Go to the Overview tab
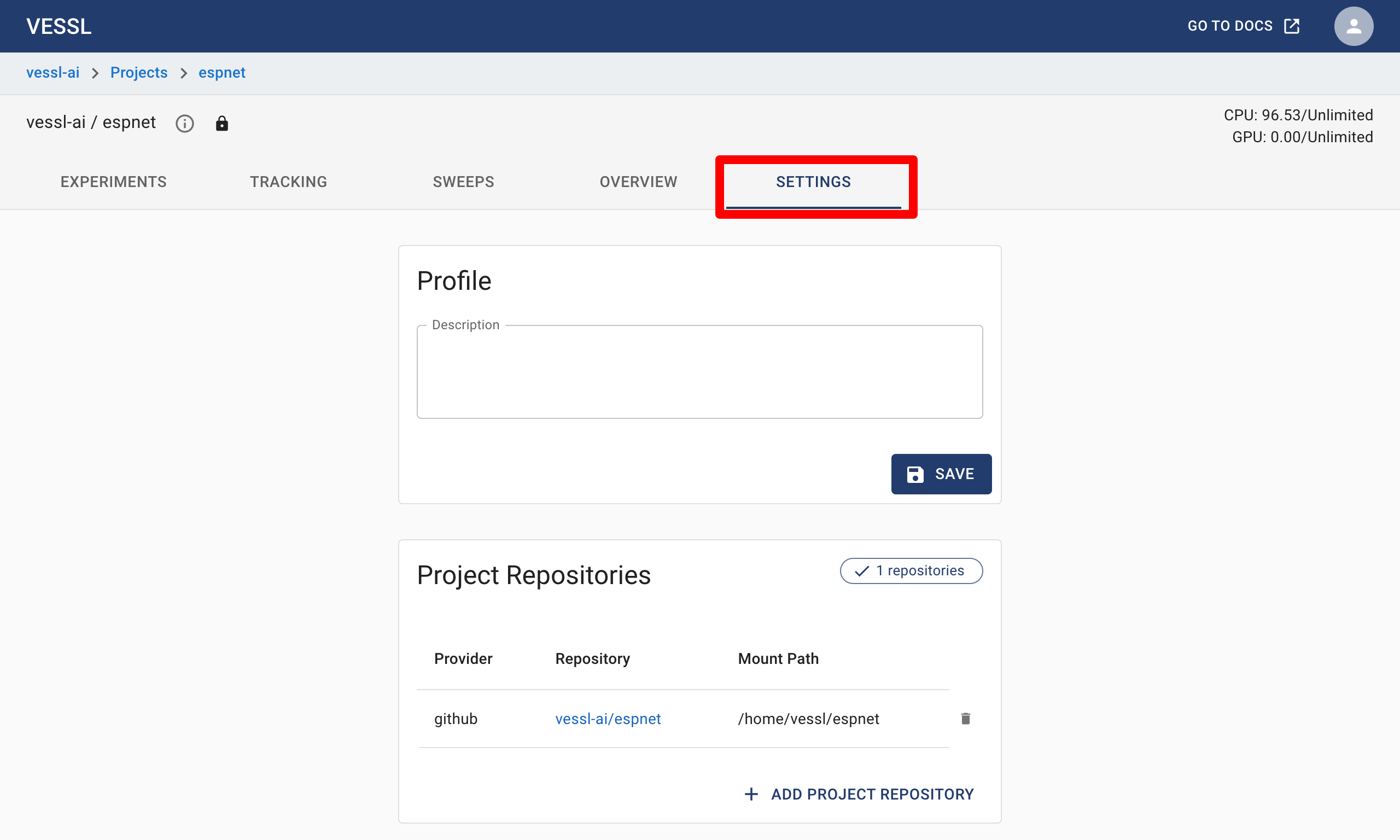This screenshot has width=1400, height=840. click(x=638, y=182)
